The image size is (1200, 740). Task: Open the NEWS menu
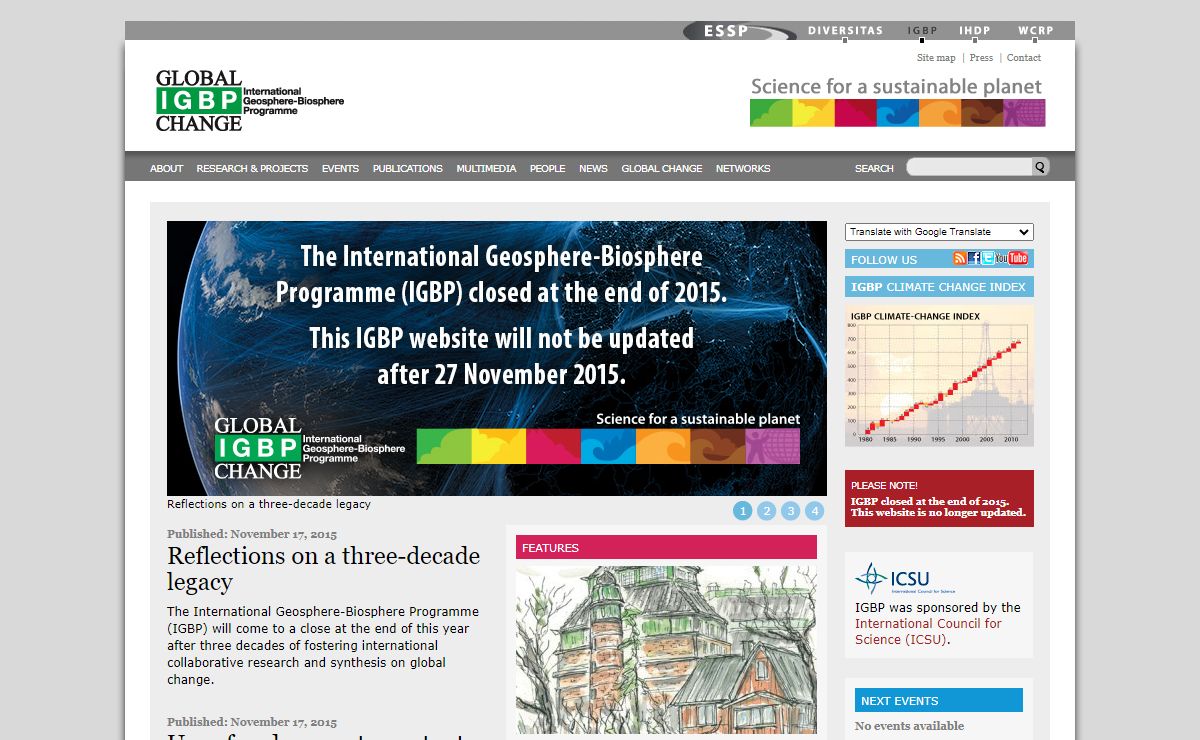593,168
